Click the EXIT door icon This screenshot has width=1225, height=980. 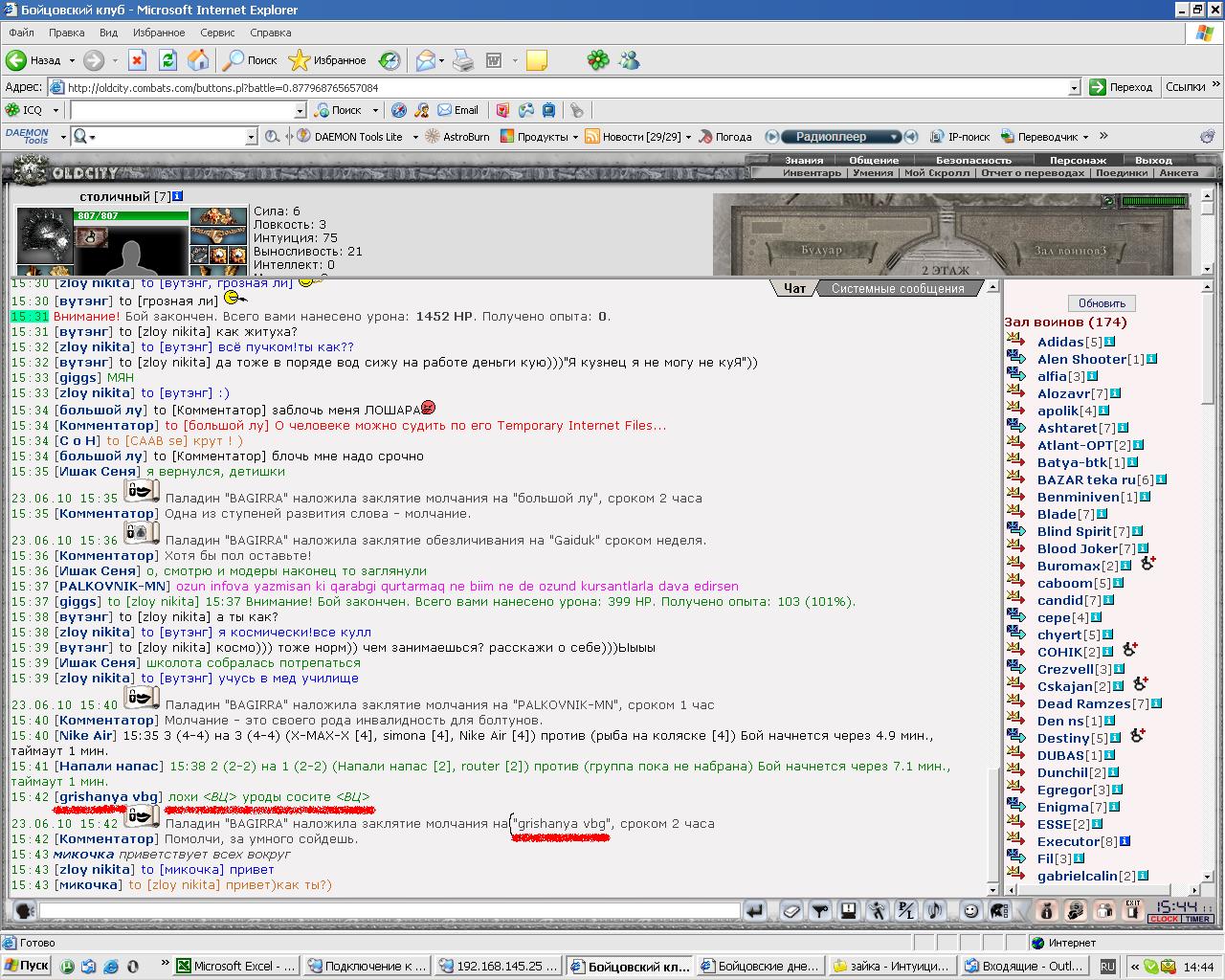point(1133,911)
